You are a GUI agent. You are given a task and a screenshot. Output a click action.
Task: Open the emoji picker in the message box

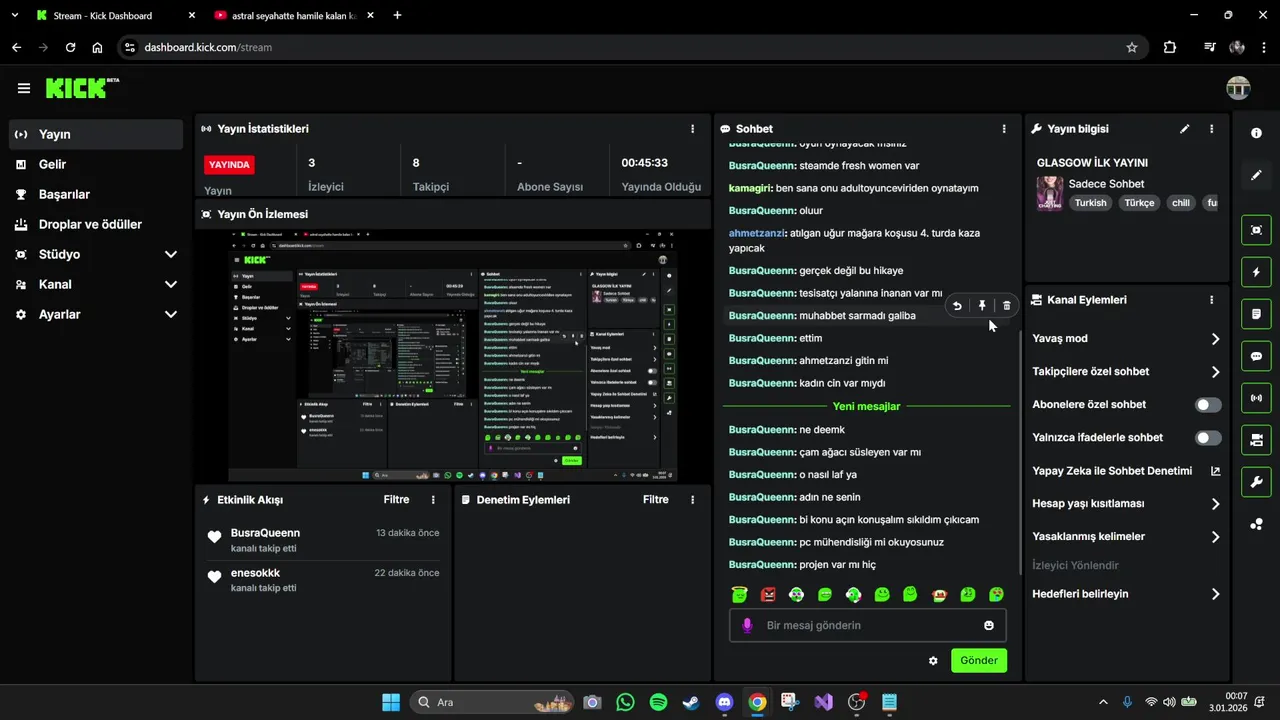click(x=989, y=625)
